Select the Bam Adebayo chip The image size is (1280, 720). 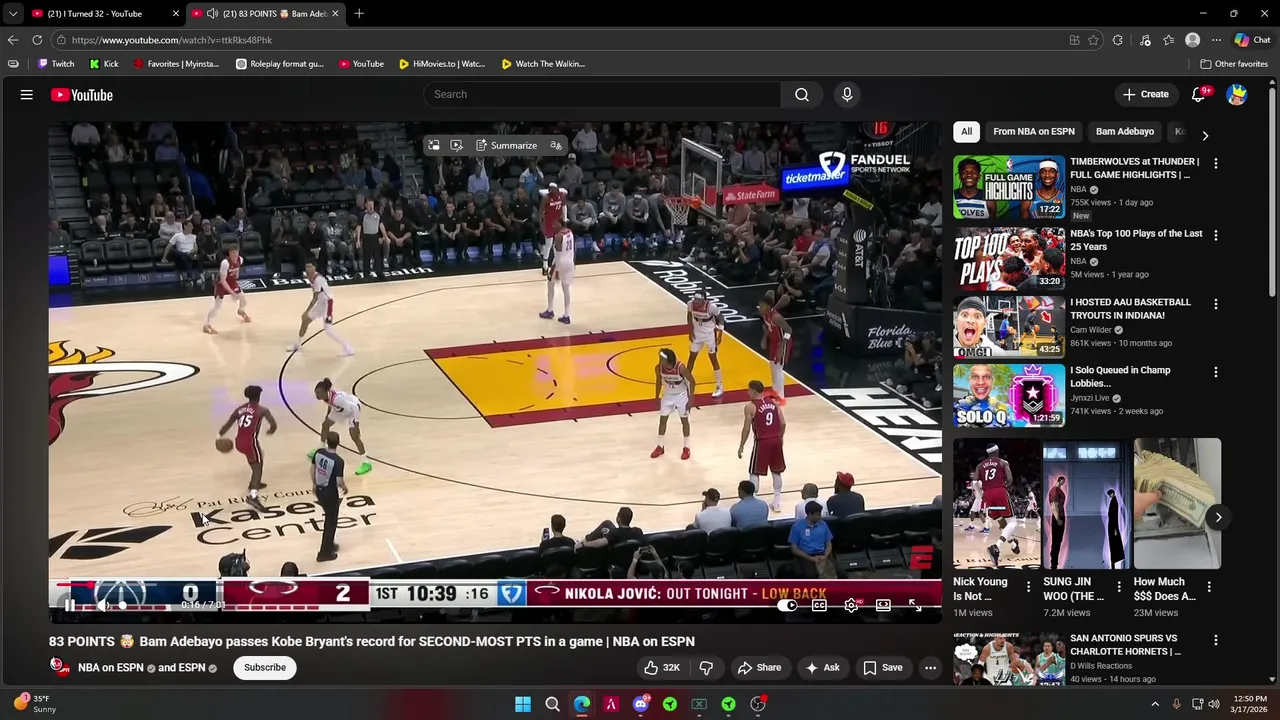click(x=1124, y=131)
